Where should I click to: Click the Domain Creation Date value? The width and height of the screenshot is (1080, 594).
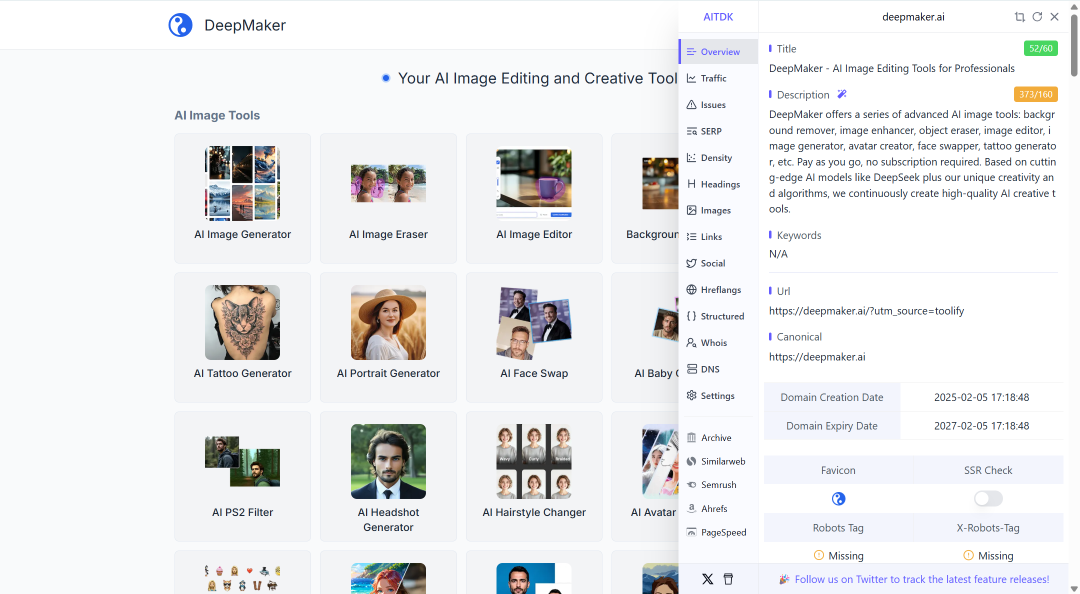coord(982,397)
